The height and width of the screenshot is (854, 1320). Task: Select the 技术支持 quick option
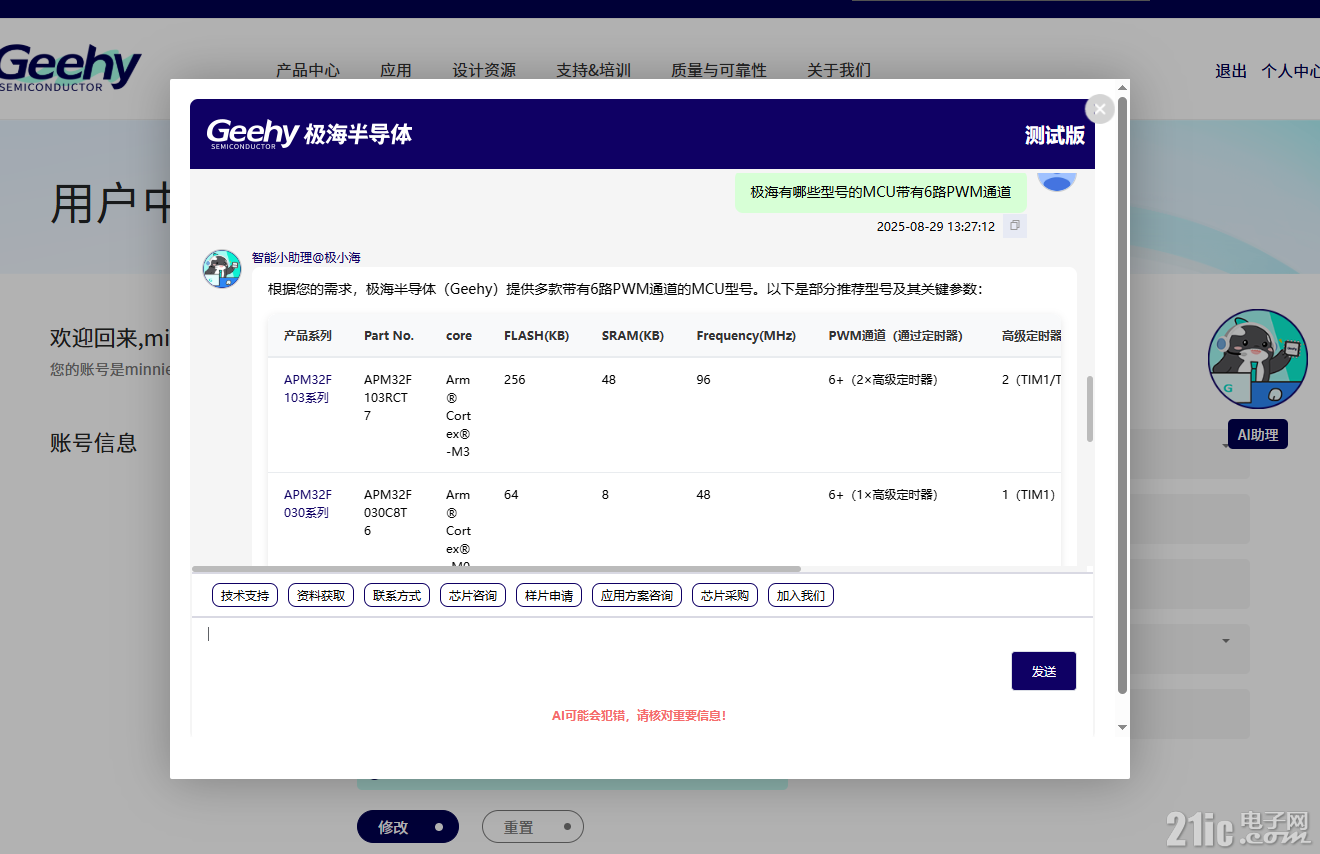[245, 596]
